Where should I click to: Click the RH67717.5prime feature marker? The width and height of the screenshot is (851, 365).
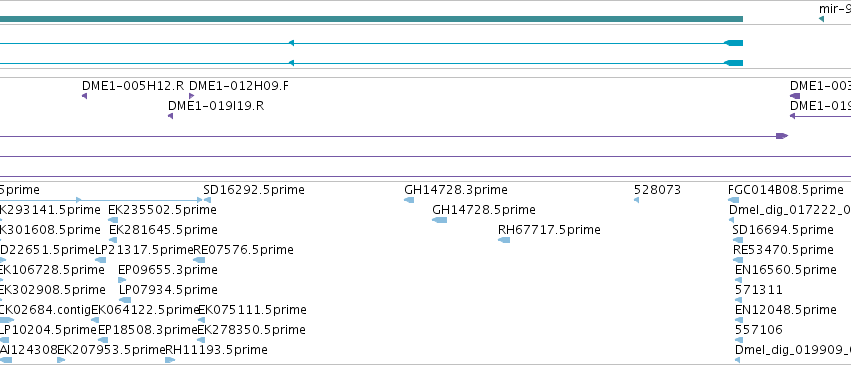[x=504, y=240]
